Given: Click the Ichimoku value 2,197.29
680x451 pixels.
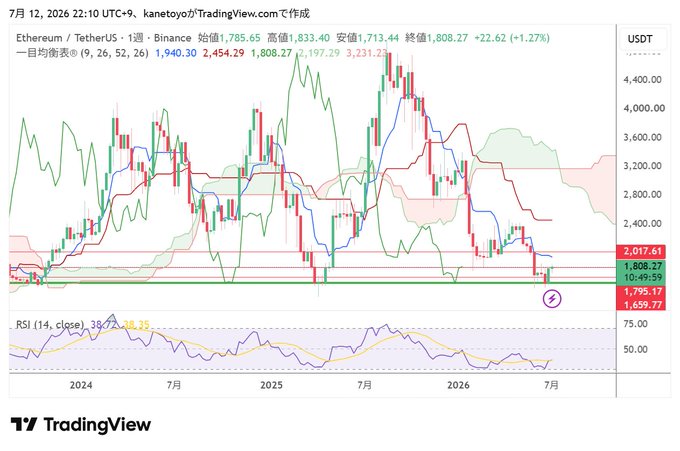Looking at the screenshot, I should (x=319, y=53).
